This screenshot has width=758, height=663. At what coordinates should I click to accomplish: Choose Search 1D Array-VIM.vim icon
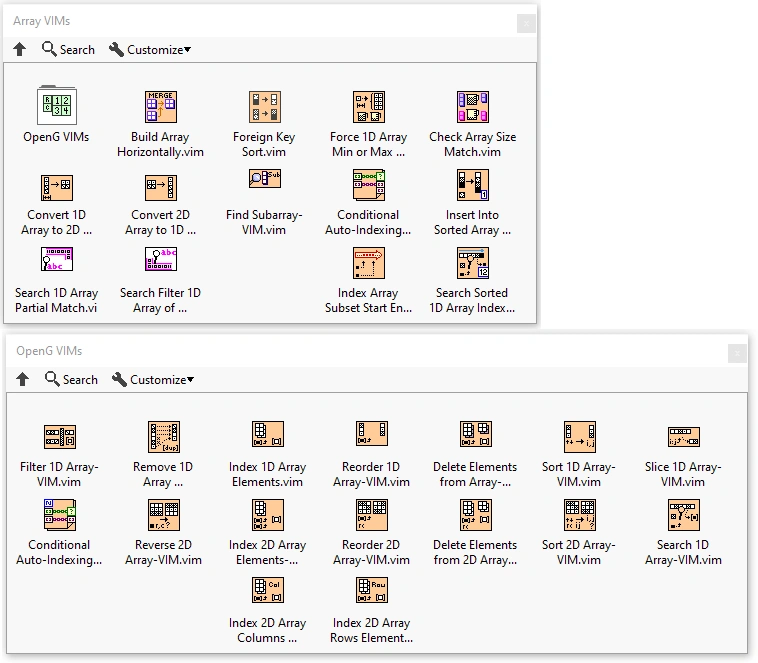coord(684,515)
